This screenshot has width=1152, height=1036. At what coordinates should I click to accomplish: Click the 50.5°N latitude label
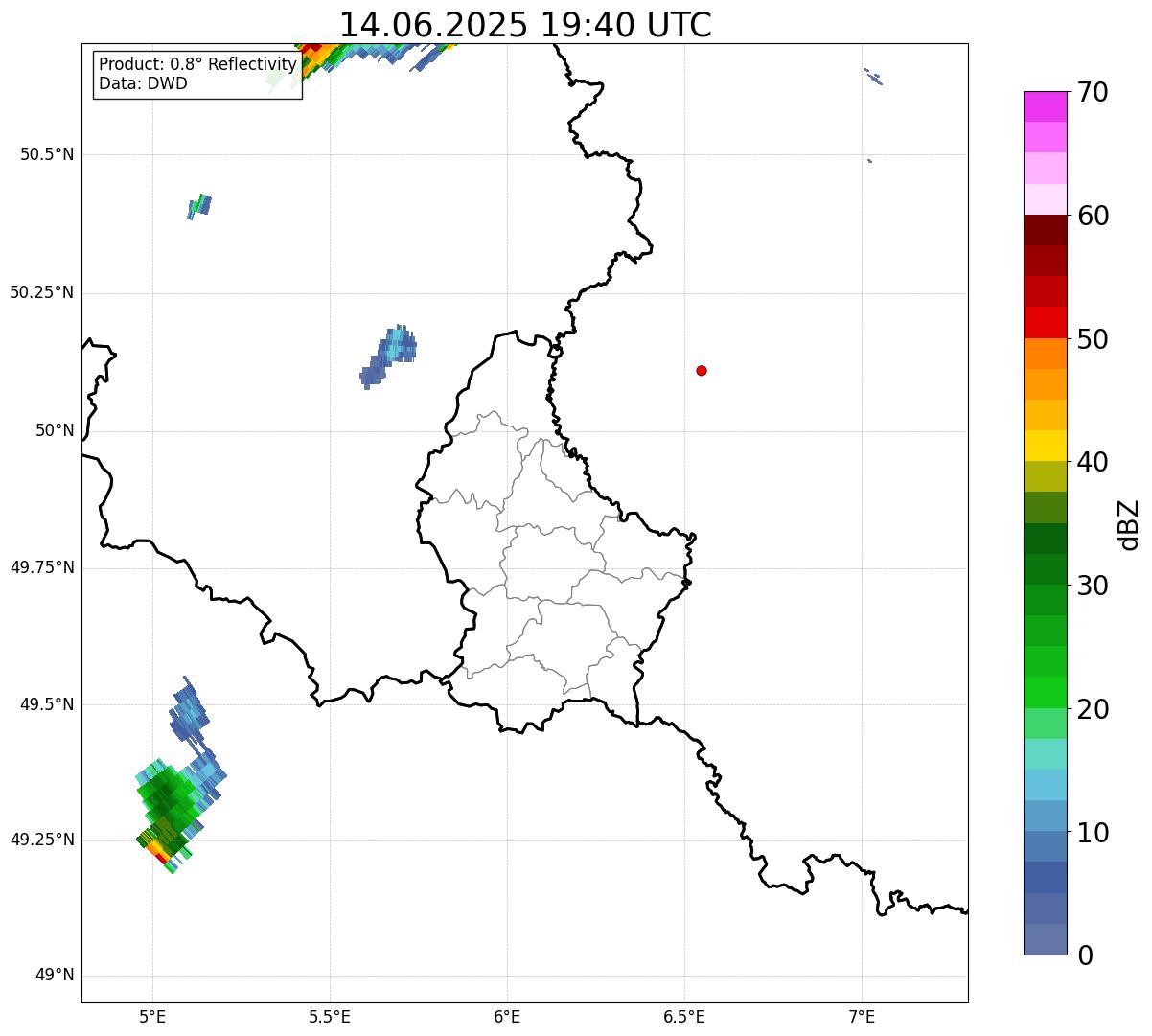coord(47,154)
